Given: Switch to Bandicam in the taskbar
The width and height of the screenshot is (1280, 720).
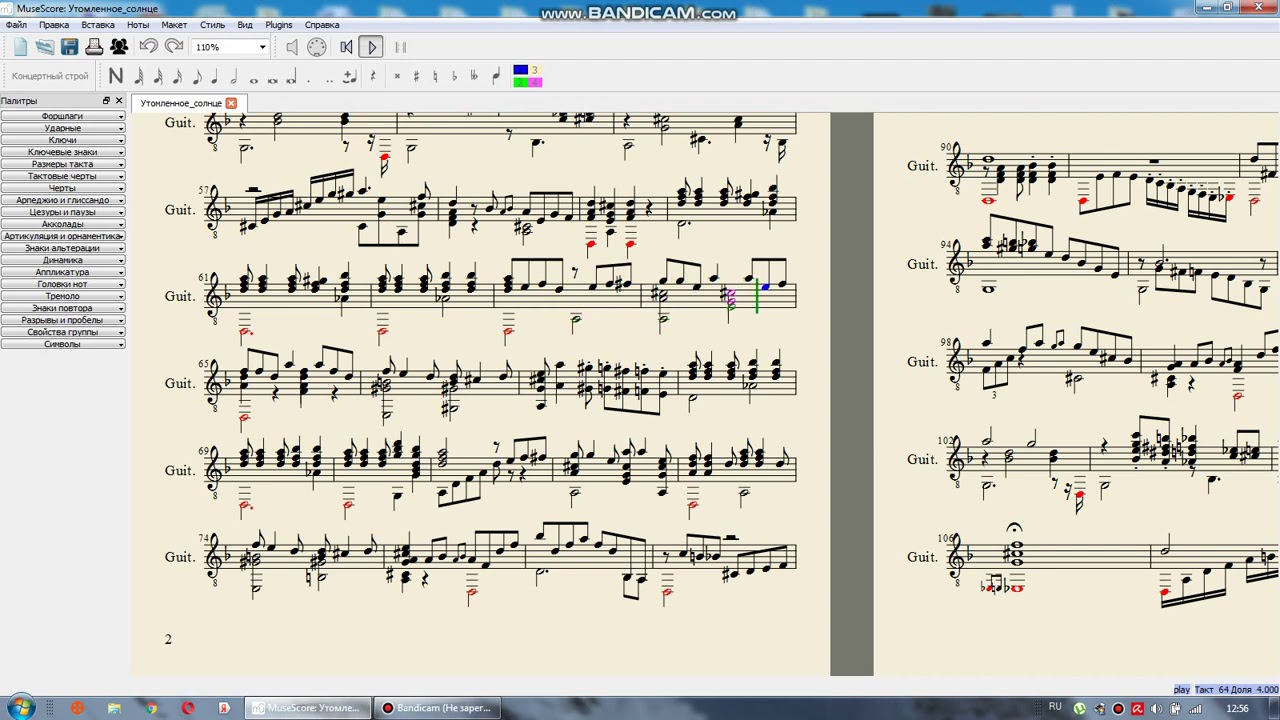Looking at the screenshot, I should (x=436, y=708).
